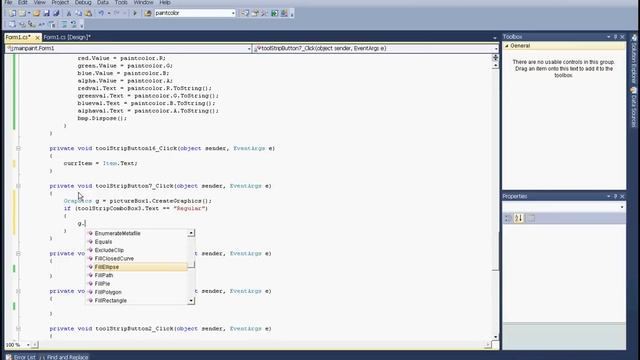
Task: Click the first window icon right of the paintcolor box
Action: [245, 13]
